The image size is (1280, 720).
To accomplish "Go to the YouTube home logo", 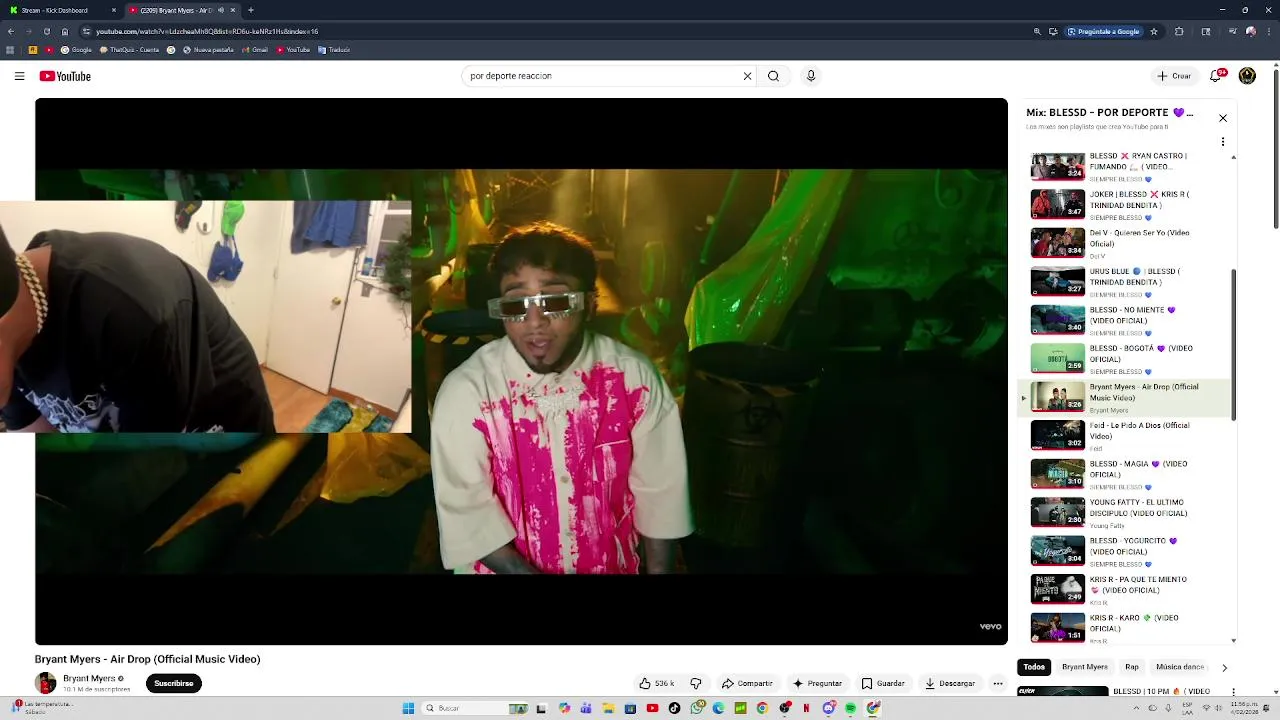I will (x=65, y=76).
